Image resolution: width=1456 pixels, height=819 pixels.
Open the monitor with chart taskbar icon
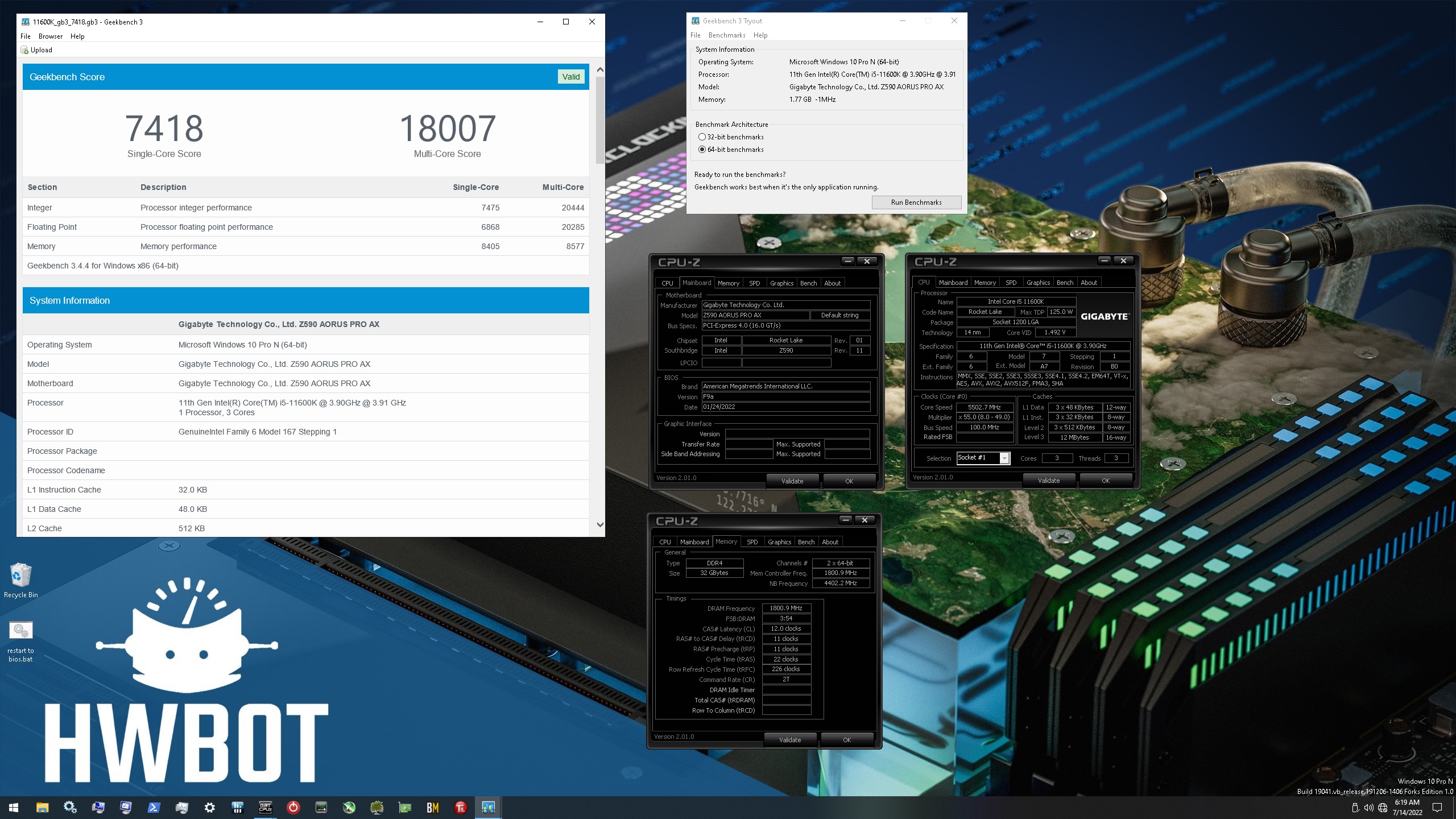(126, 807)
